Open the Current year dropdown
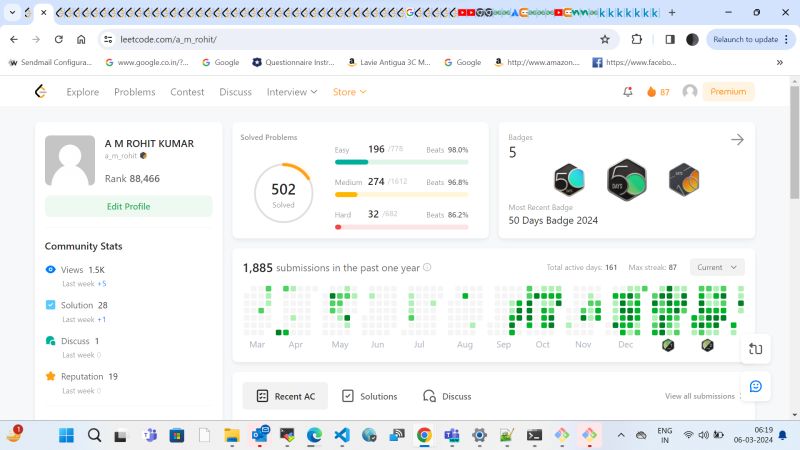This screenshot has height=450, width=800. (717, 267)
